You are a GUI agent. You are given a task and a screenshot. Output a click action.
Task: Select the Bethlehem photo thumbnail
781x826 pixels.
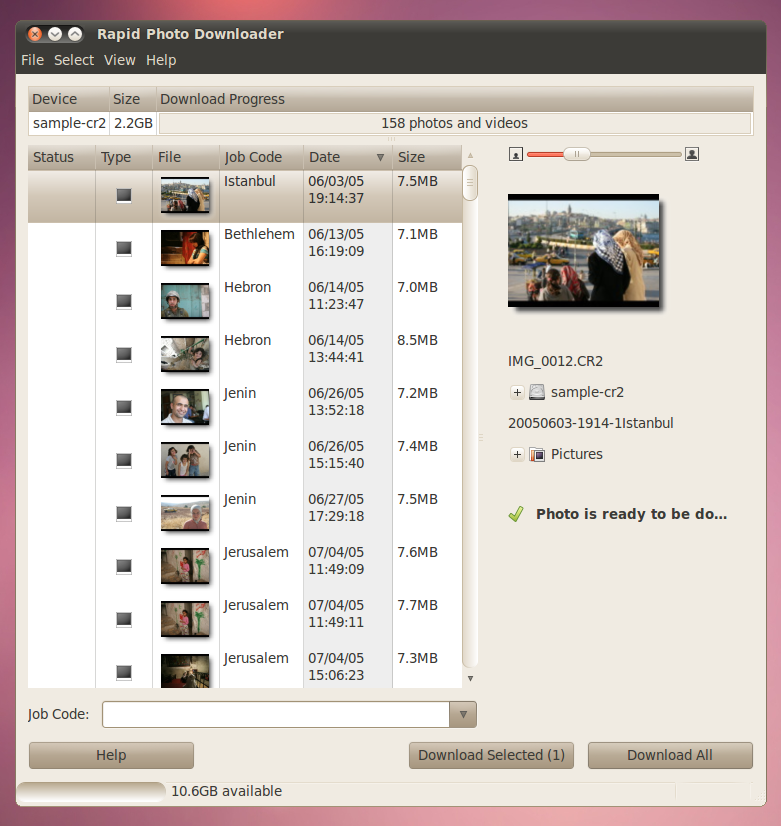185,248
